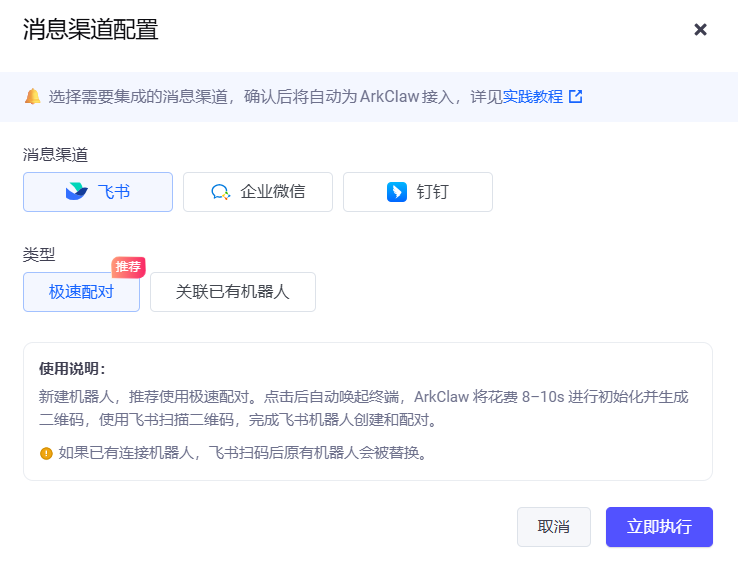Image resolution: width=738 pixels, height=568 pixels.
Task: Switch to 关联已有机器人 type
Action: 232,292
